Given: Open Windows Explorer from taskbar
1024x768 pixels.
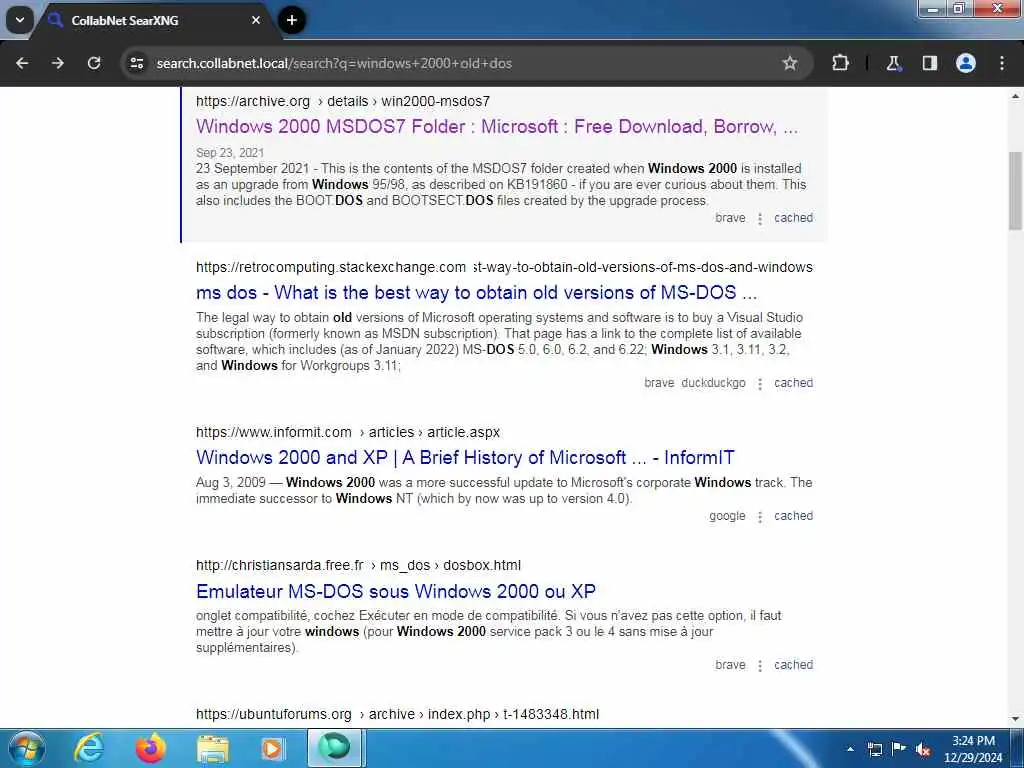Looking at the screenshot, I should 213,748.
